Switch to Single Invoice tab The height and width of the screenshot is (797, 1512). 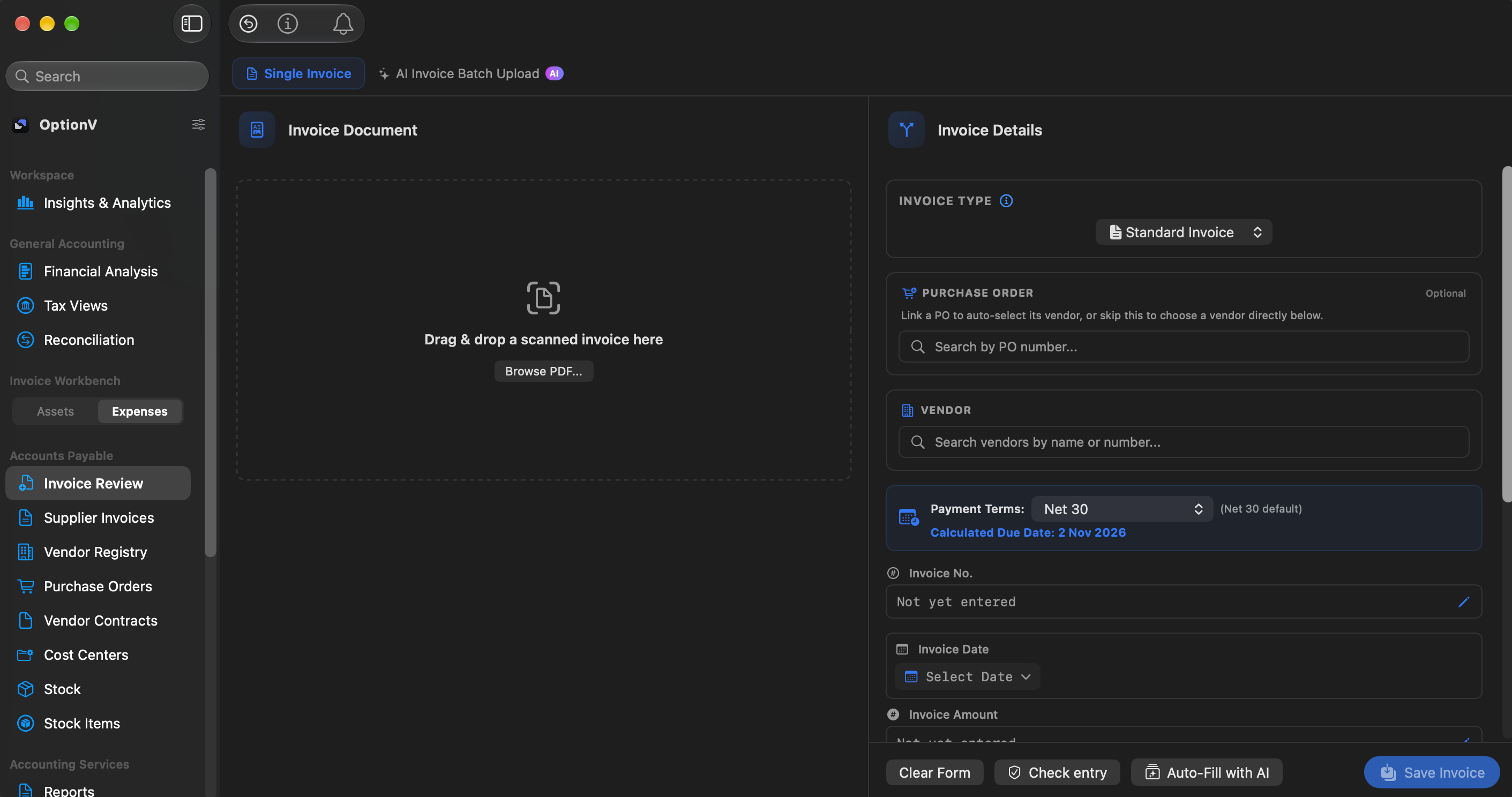pos(299,73)
